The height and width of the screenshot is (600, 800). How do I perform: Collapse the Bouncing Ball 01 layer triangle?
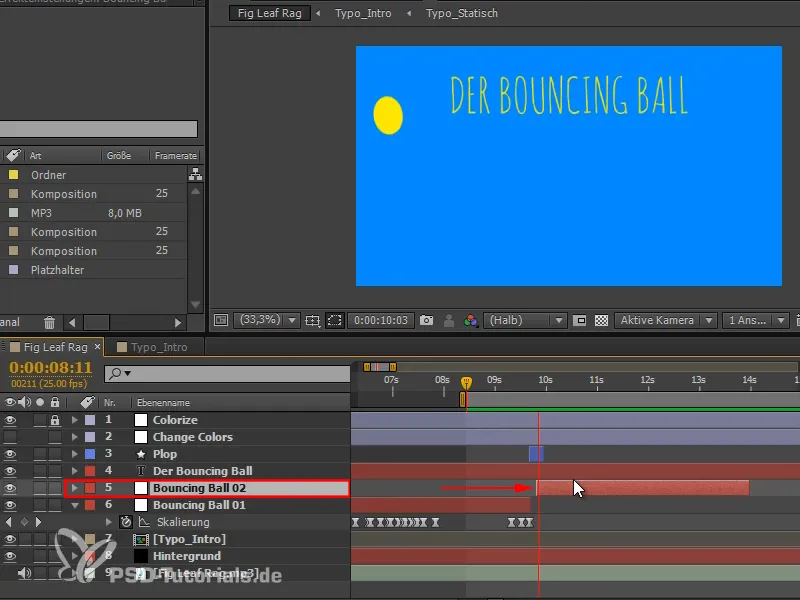pyautogui.click(x=75, y=505)
